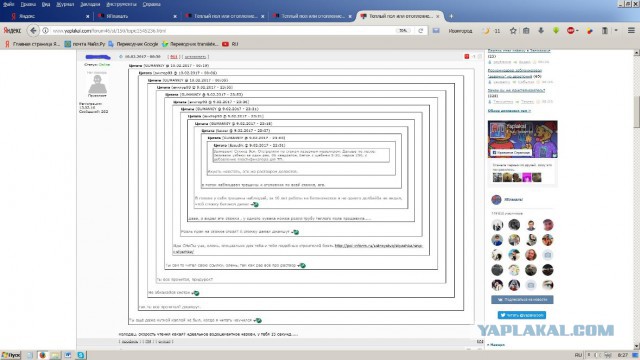Follow @yaplakalcom on Twitter
Screen dimensions: 640x360
522,315
